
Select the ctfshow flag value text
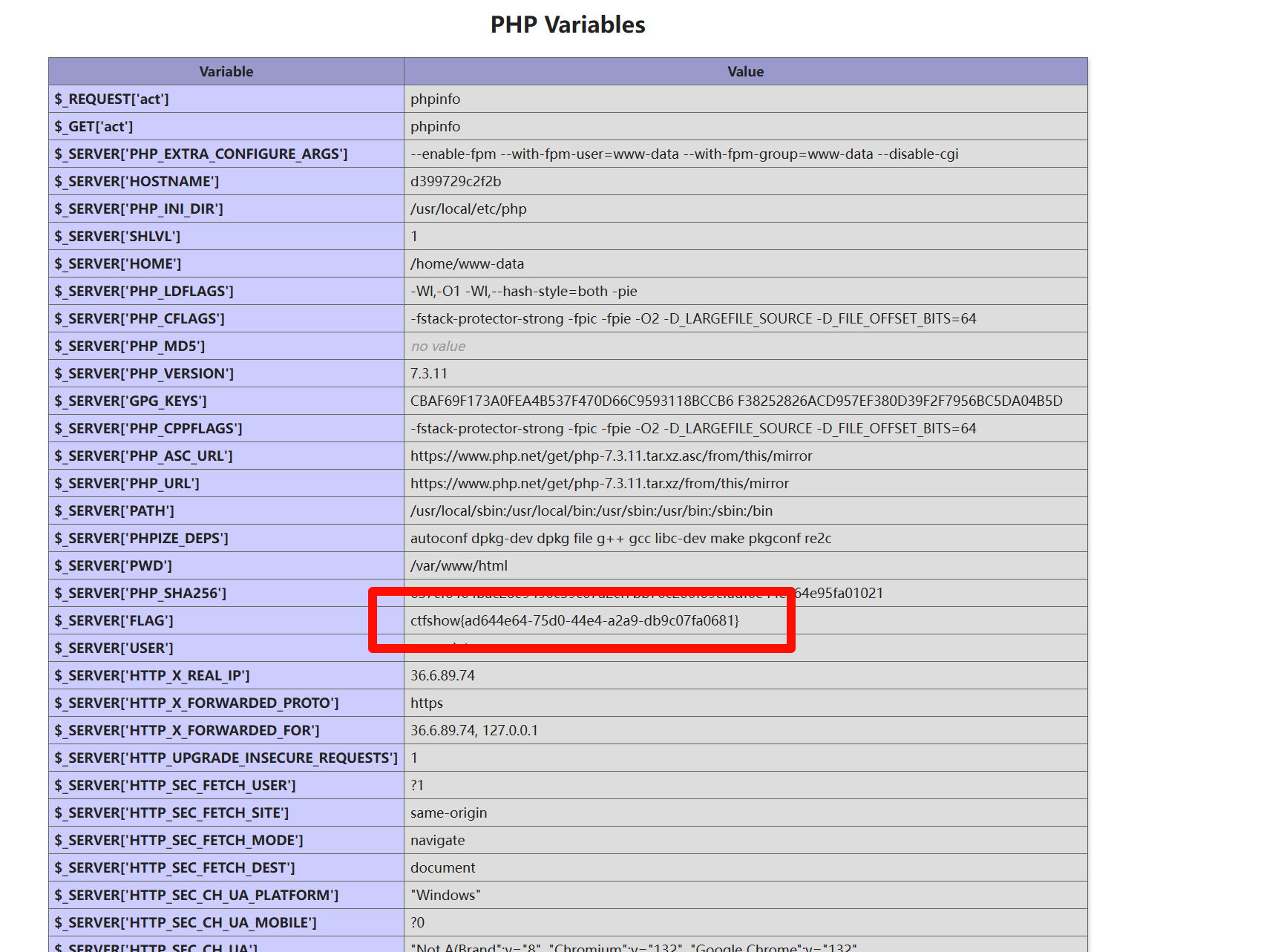(574, 621)
